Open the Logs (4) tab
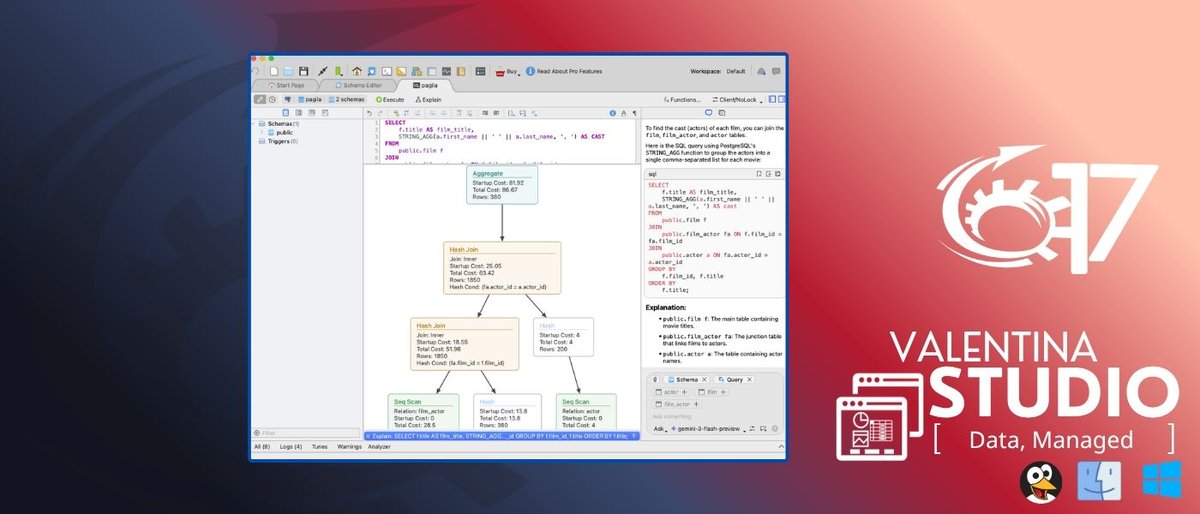Screen dimensions: 1200x514 pos(290,447)
